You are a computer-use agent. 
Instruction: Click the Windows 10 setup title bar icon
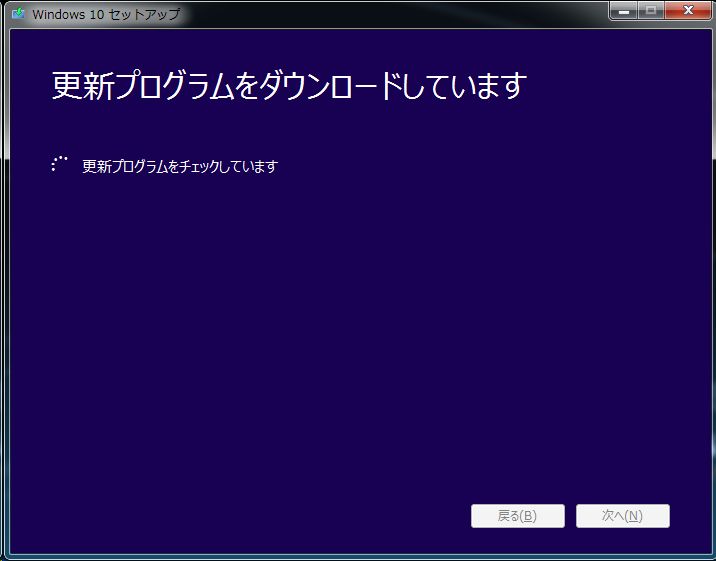(x=18, y=14)
